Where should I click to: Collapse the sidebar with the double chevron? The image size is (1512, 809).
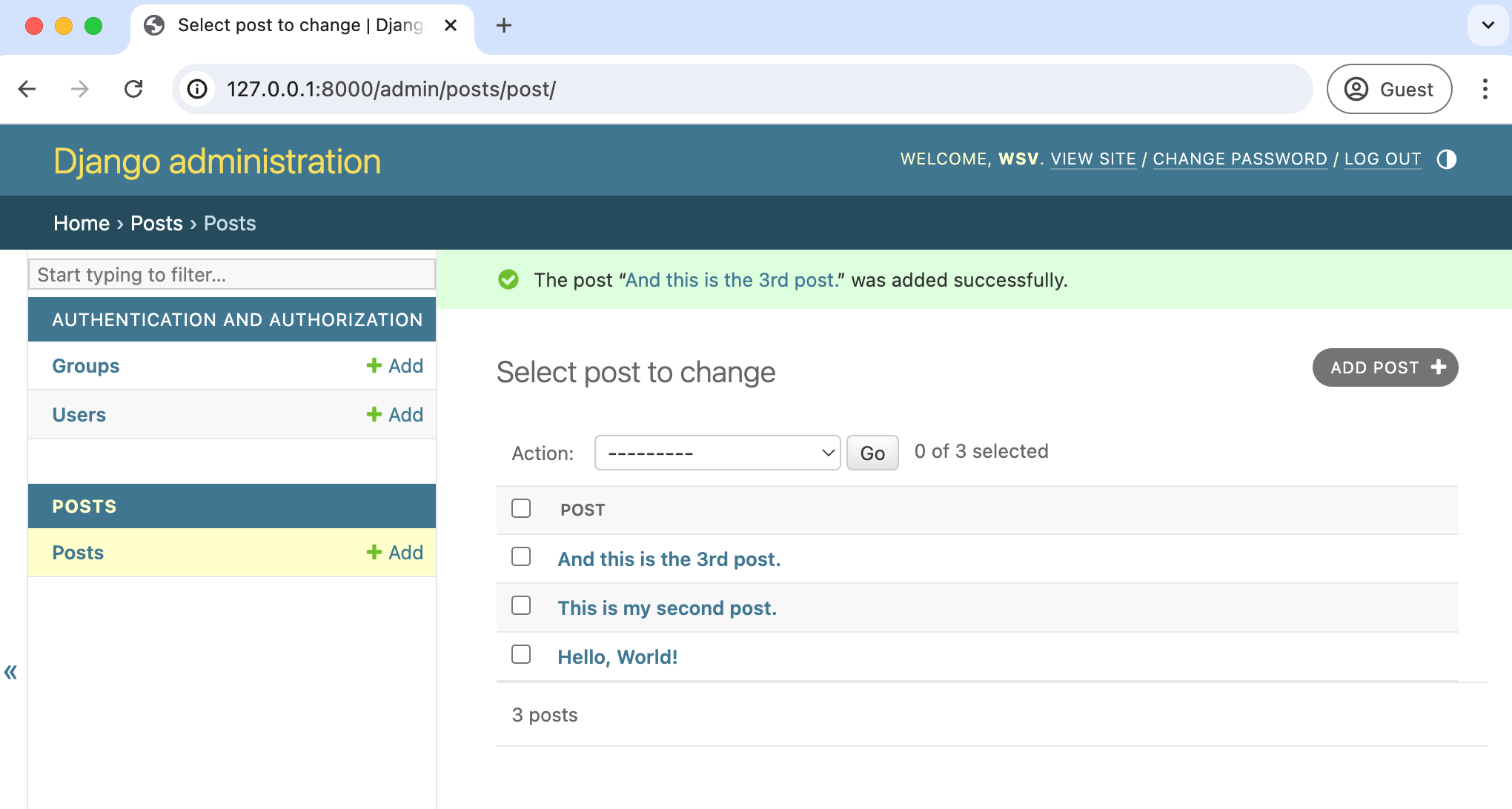pyautogui.click(x=10, y=672)
